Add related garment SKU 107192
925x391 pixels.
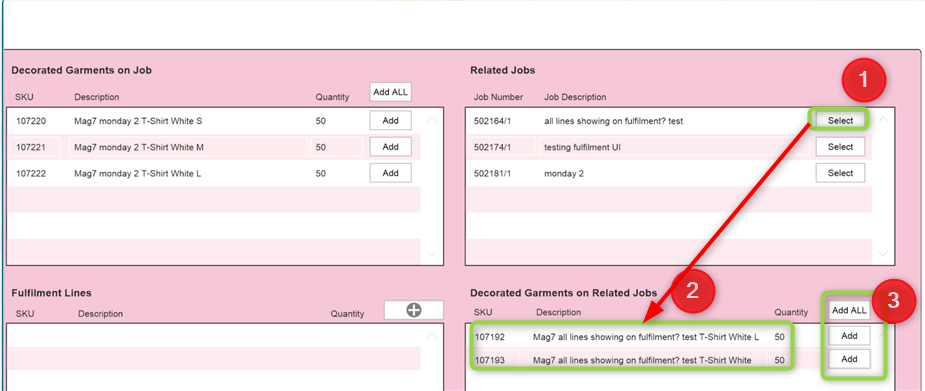pos(849,336)
